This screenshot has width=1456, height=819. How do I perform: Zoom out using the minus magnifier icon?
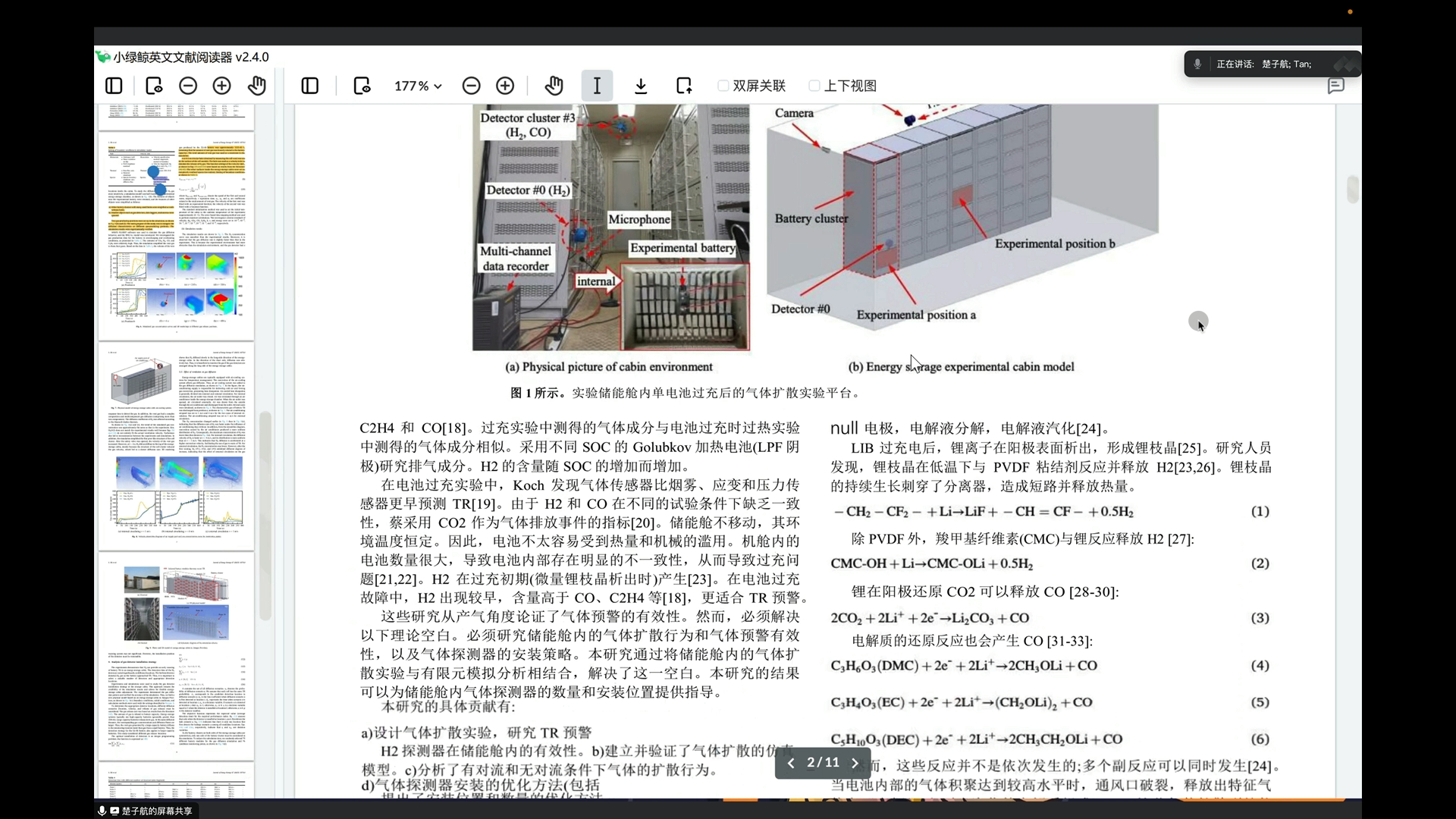click(x=471, y=86)
